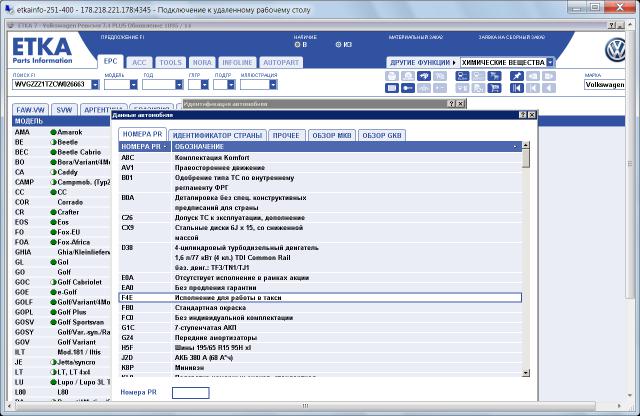The image size is (640, 416).
Task: Switch to the INFOLINE tab
Action: [x=237, y=62]
